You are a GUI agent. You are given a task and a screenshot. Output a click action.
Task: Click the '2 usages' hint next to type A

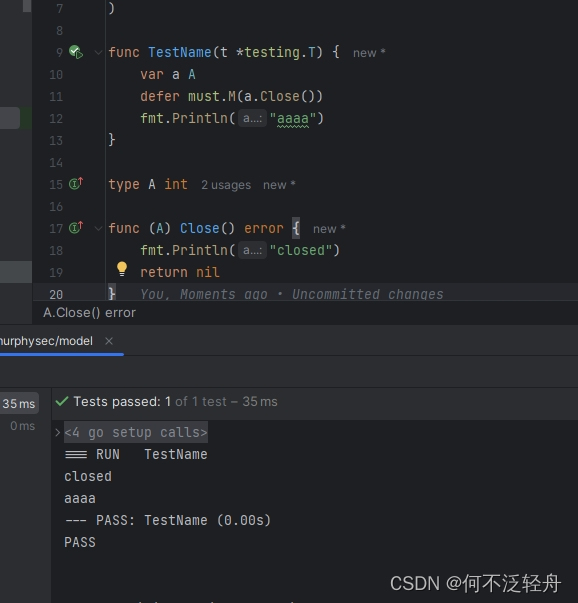coord(226,185)
